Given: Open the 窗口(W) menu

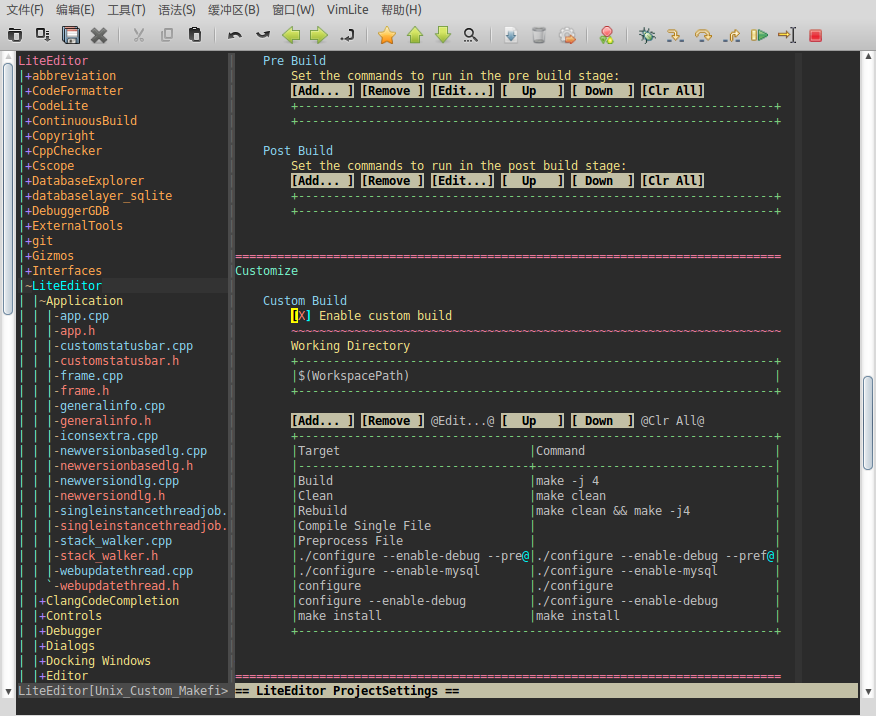Looking at the screenshot, I should click(293, 10).
